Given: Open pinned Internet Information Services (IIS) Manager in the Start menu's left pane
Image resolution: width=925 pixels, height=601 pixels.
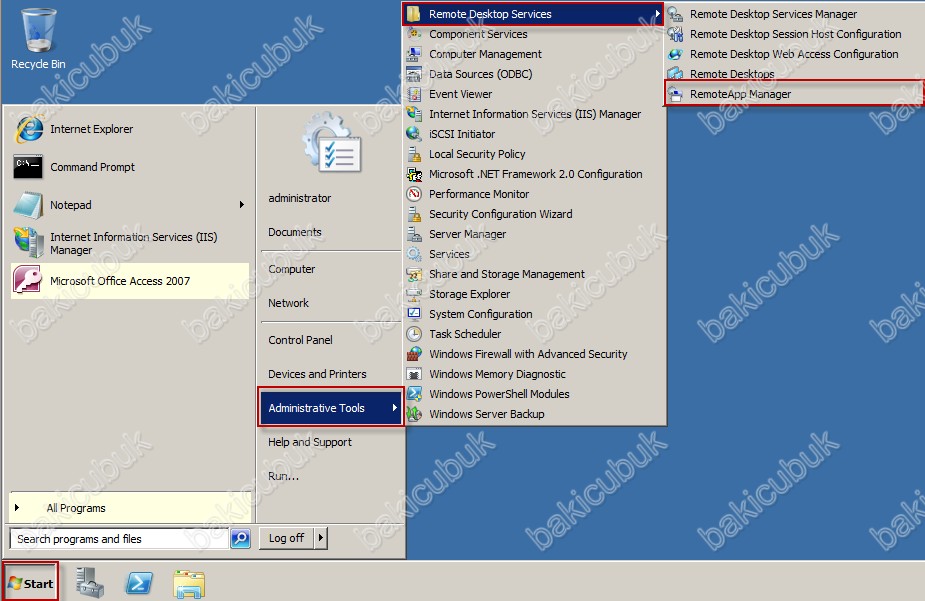Looking at the screenshot, I should tap(130, 243).
